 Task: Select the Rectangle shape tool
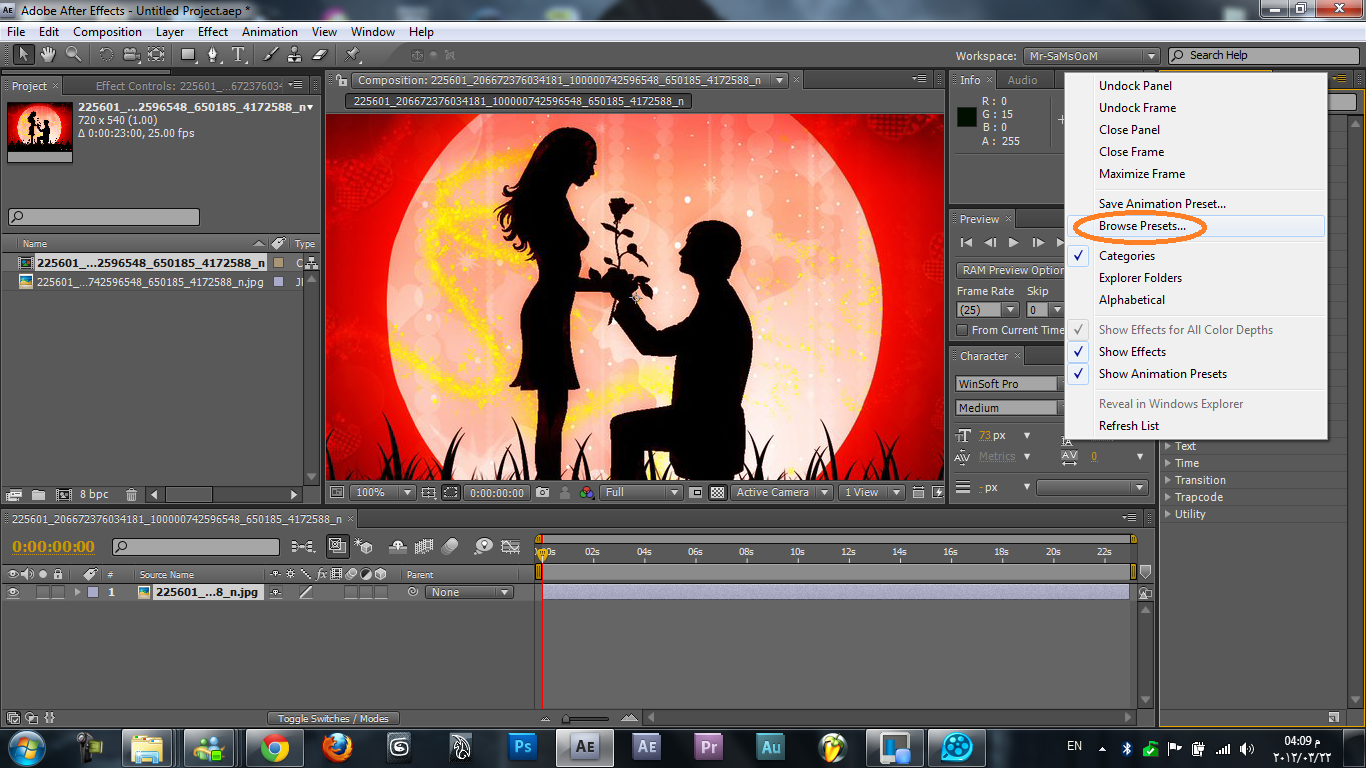[x=188, y=55]
